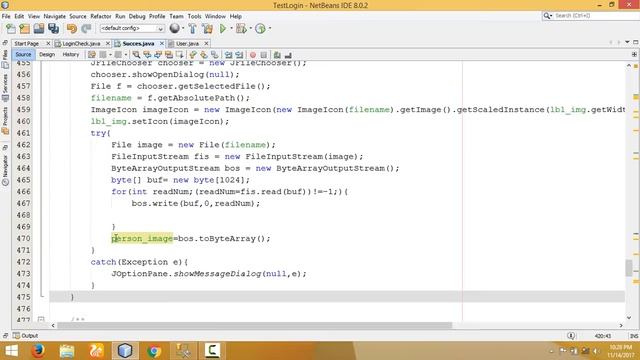Toggle Bookmark icon in editor toolbar

pos(214,55)
